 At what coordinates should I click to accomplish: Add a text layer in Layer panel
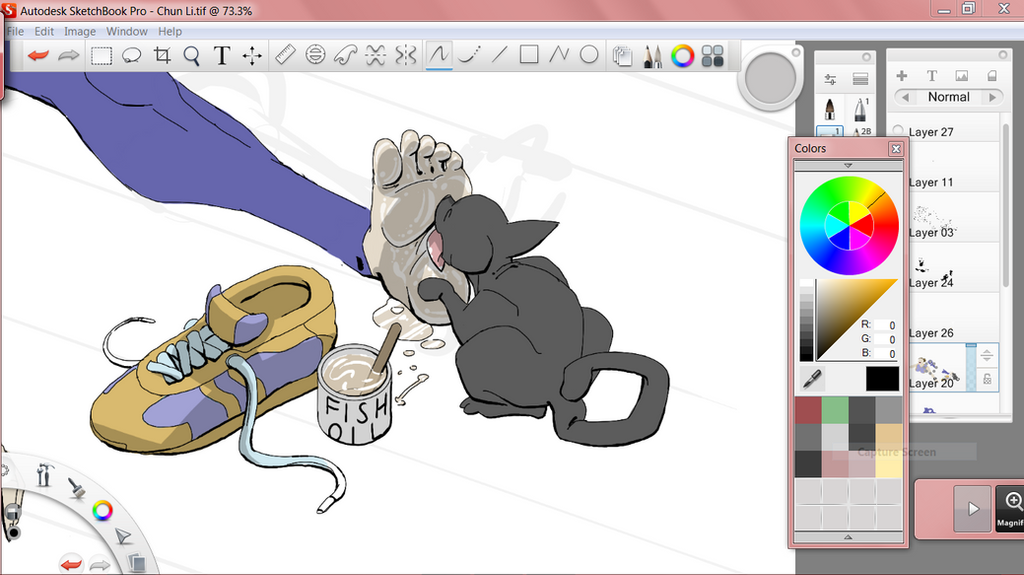click(x=932, y=76)
